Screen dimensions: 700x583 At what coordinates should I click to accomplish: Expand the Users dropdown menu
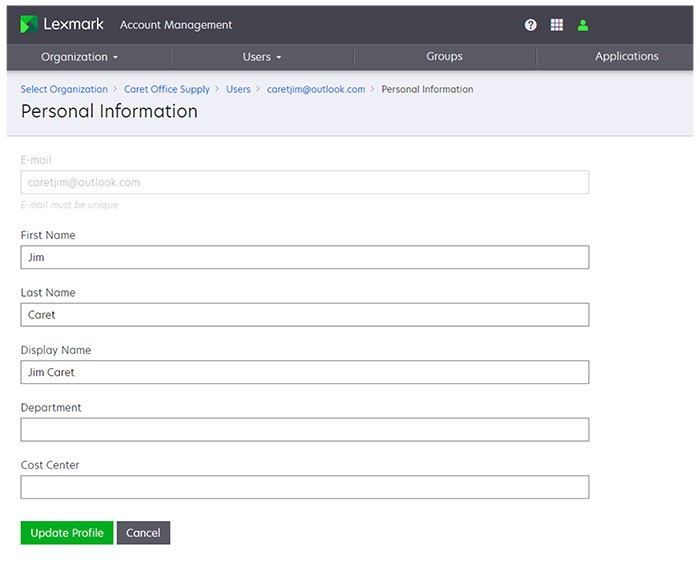(262, 57)
